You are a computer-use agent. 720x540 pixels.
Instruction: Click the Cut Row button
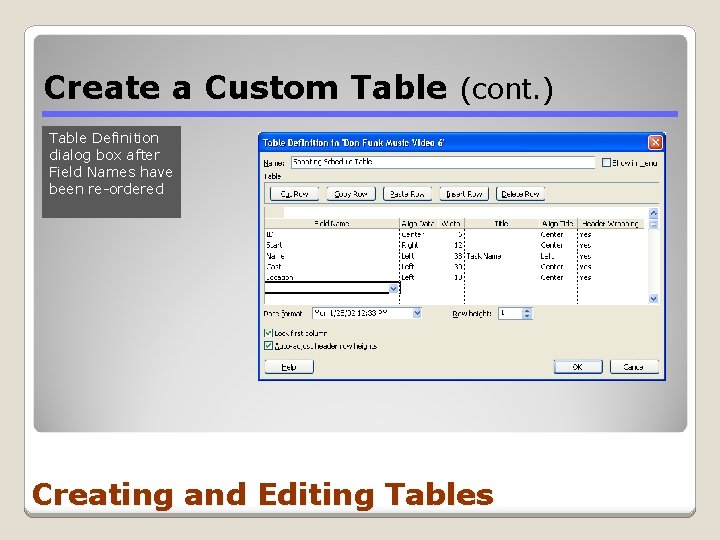click(294, 194)
